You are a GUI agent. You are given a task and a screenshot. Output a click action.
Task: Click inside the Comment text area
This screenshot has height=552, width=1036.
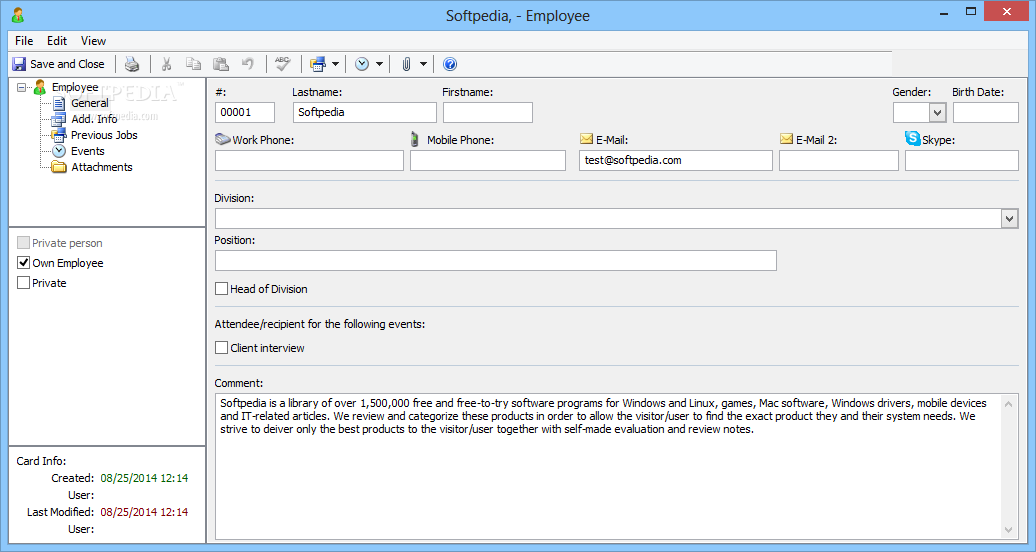tap(608, 467)
